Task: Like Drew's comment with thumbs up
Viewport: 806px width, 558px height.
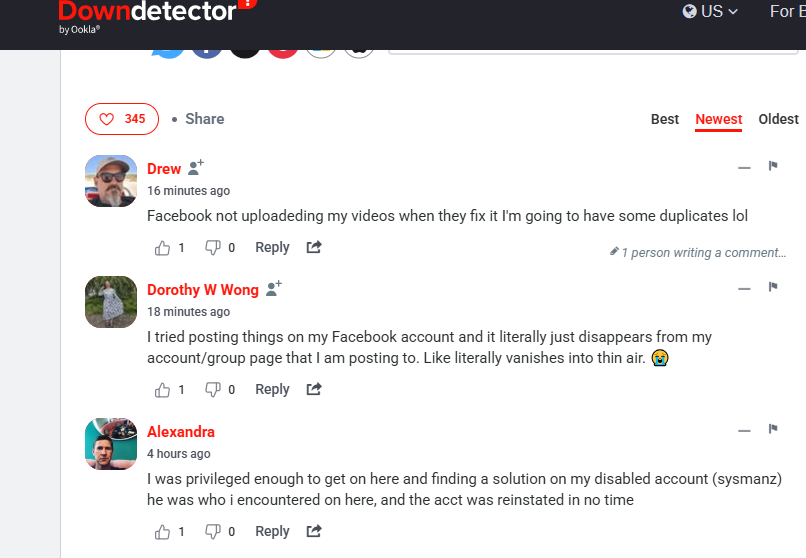Action: (x=162, y=248)
